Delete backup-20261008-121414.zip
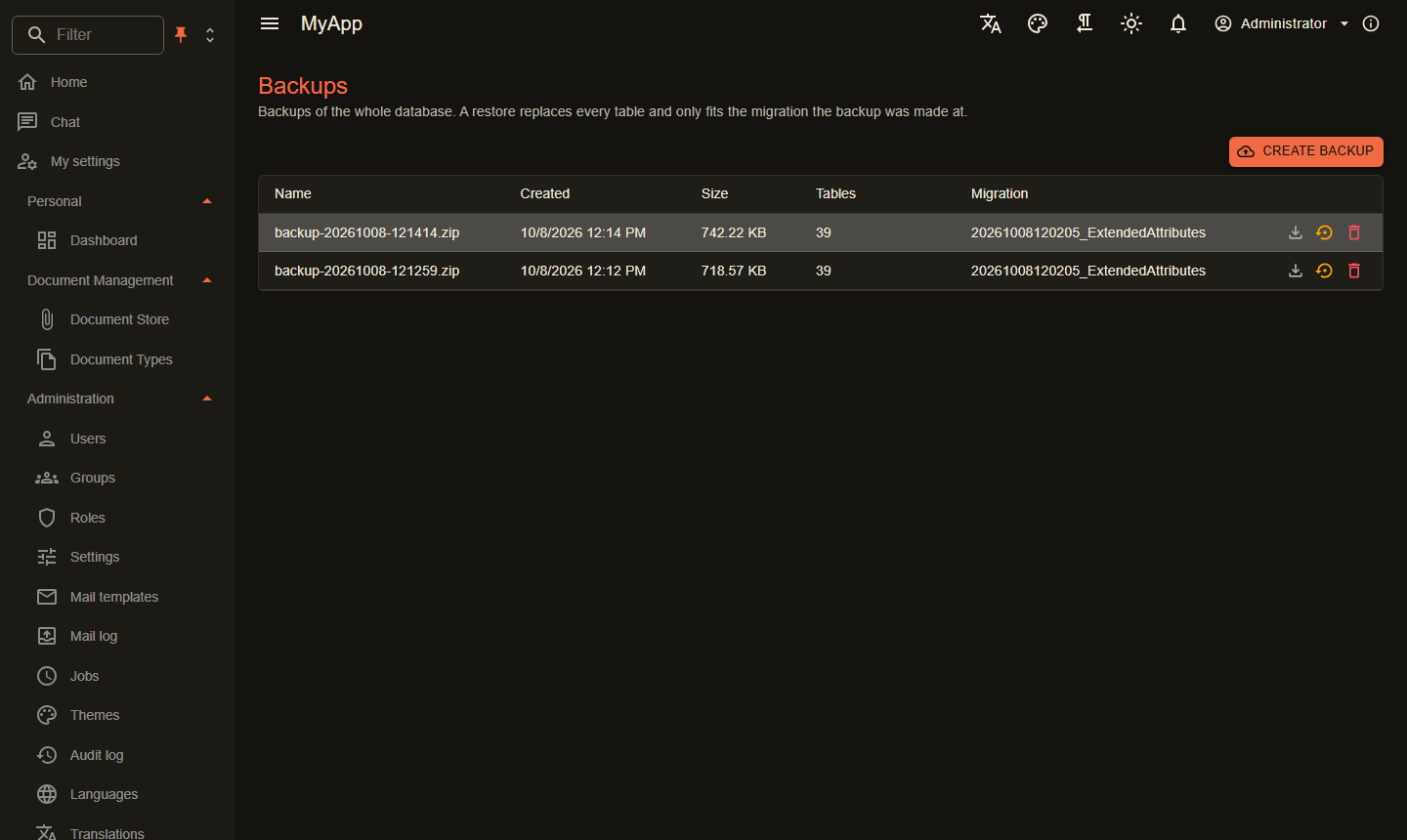This screenshot has height=840, width=1407. click(x=1354, y=232)
